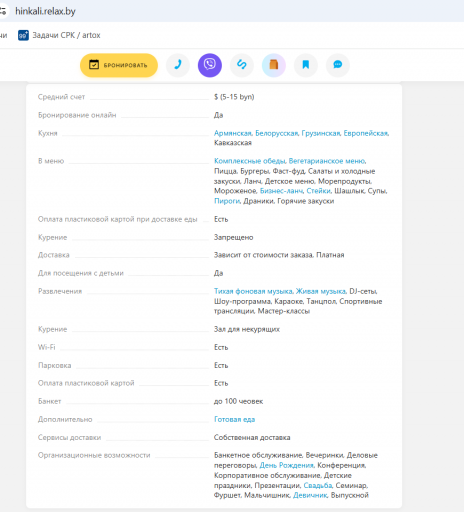Click the Wi-Fi label
This screenshot has height=512, width=464.
click(x=47, y=347)
